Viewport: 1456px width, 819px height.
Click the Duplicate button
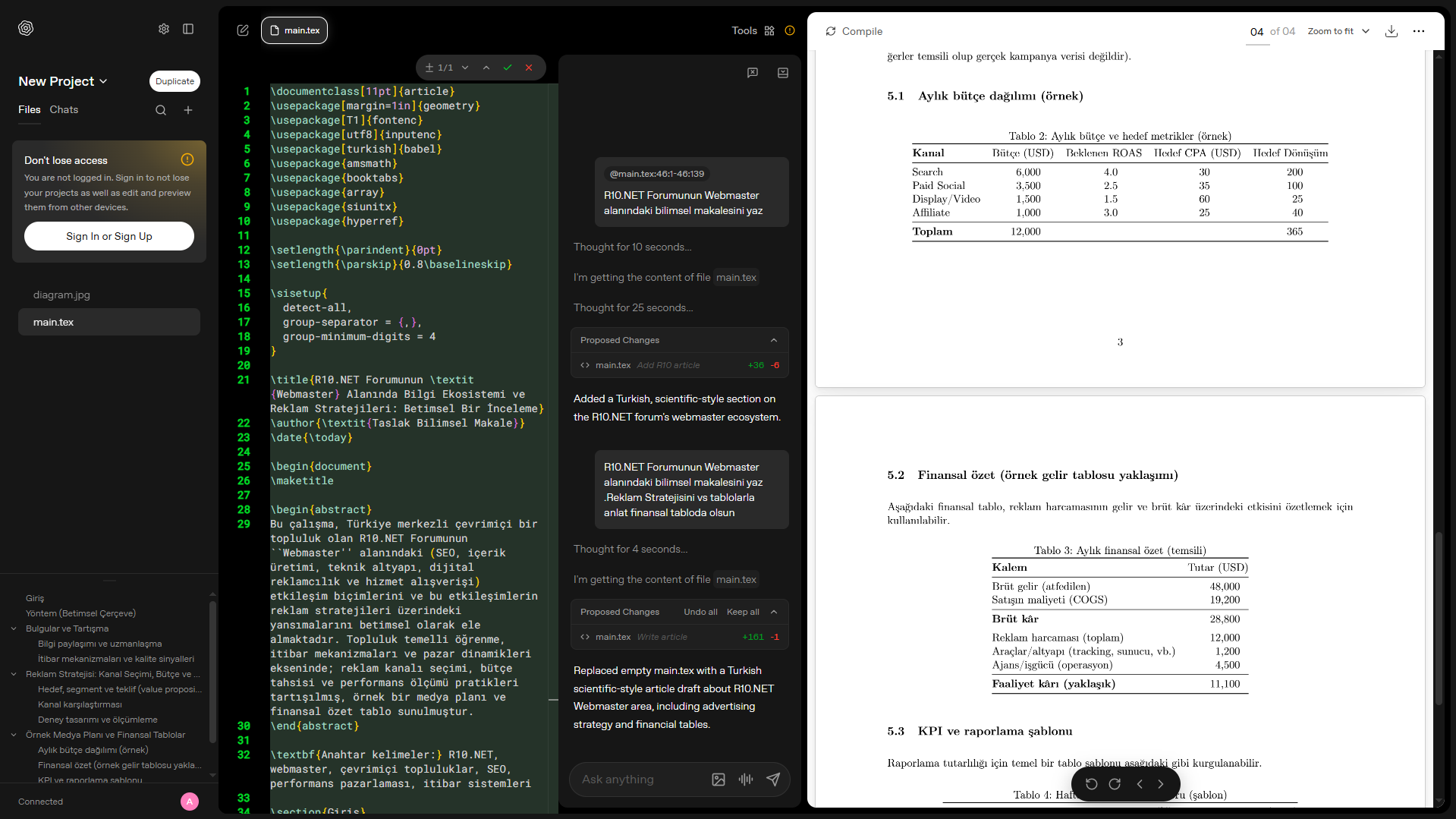pyautogui.click(x=175, y=81)
